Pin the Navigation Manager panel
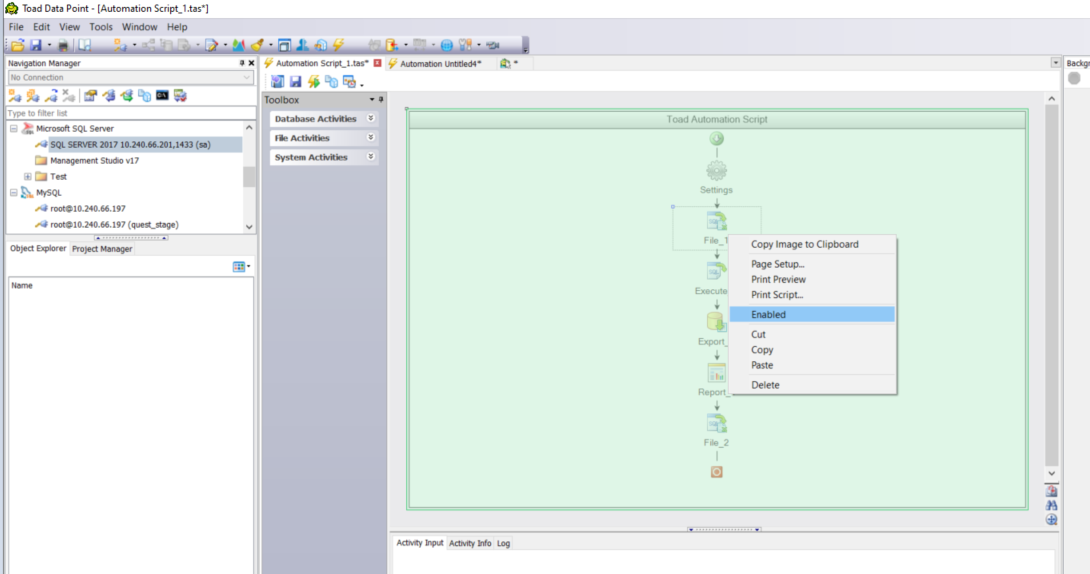The image size is (1090, 574). click(242, 63)
